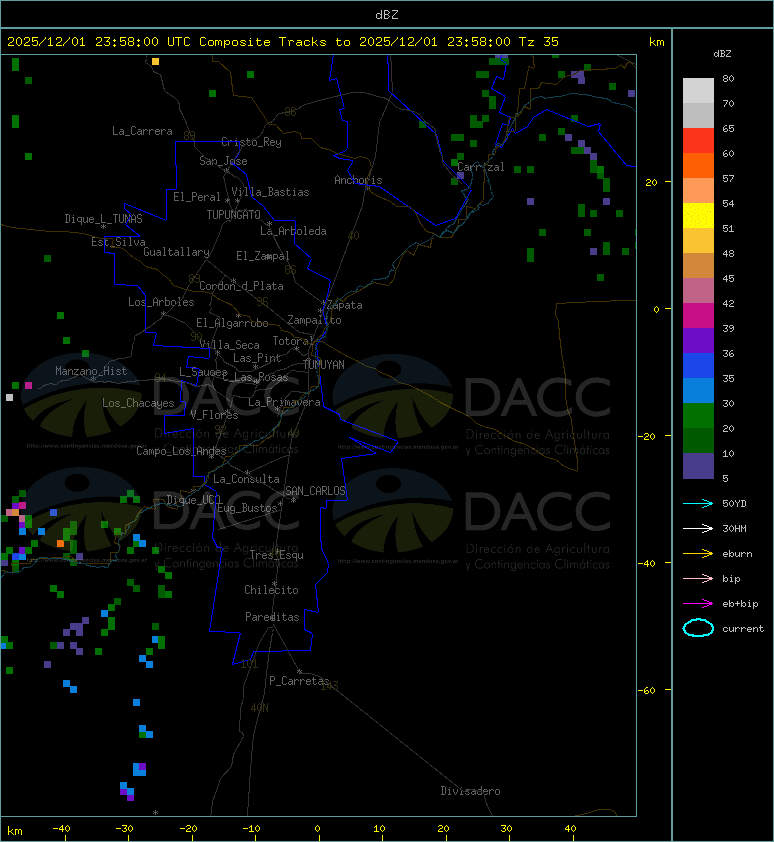Click the La_Primavera place label
The height and width of the screenshot is (842, 774).
(284, 402)
